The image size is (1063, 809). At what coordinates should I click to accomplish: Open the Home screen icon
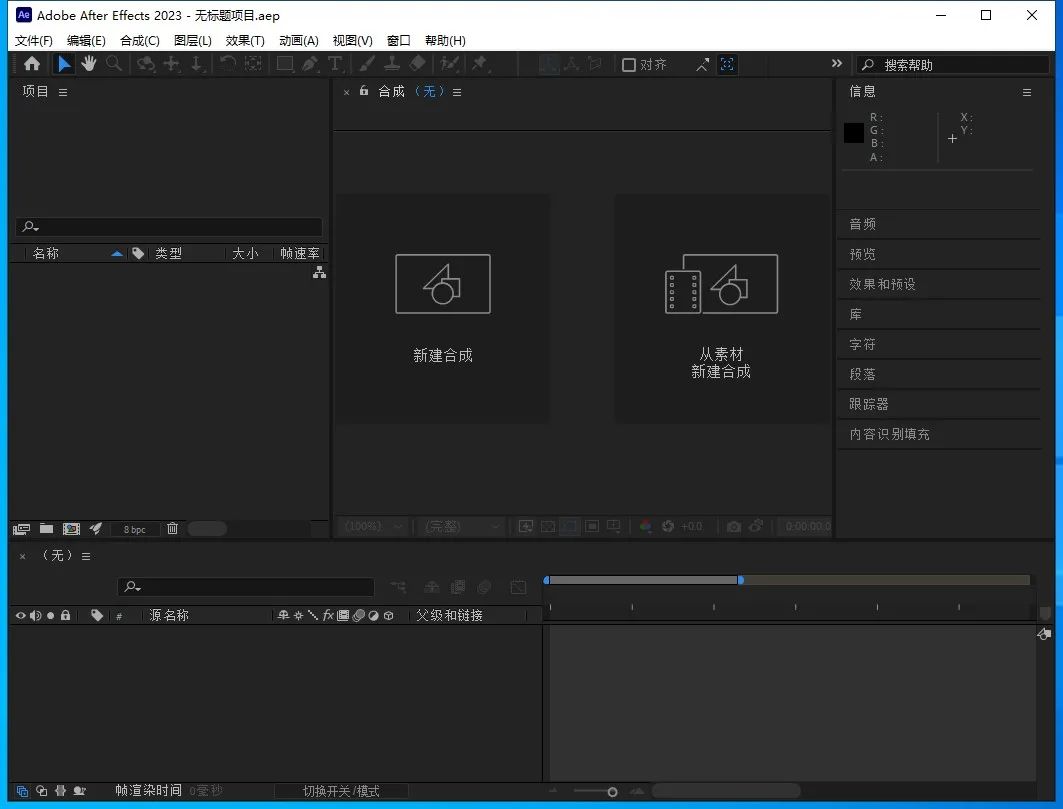coord(33,64)
